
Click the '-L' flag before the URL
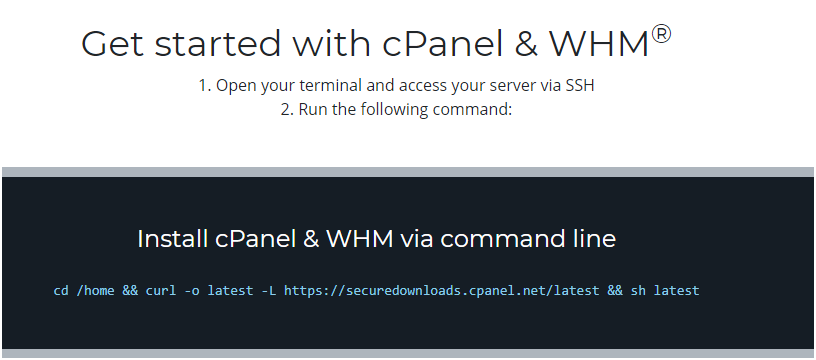pyautogui.click(x=269, y=290)
